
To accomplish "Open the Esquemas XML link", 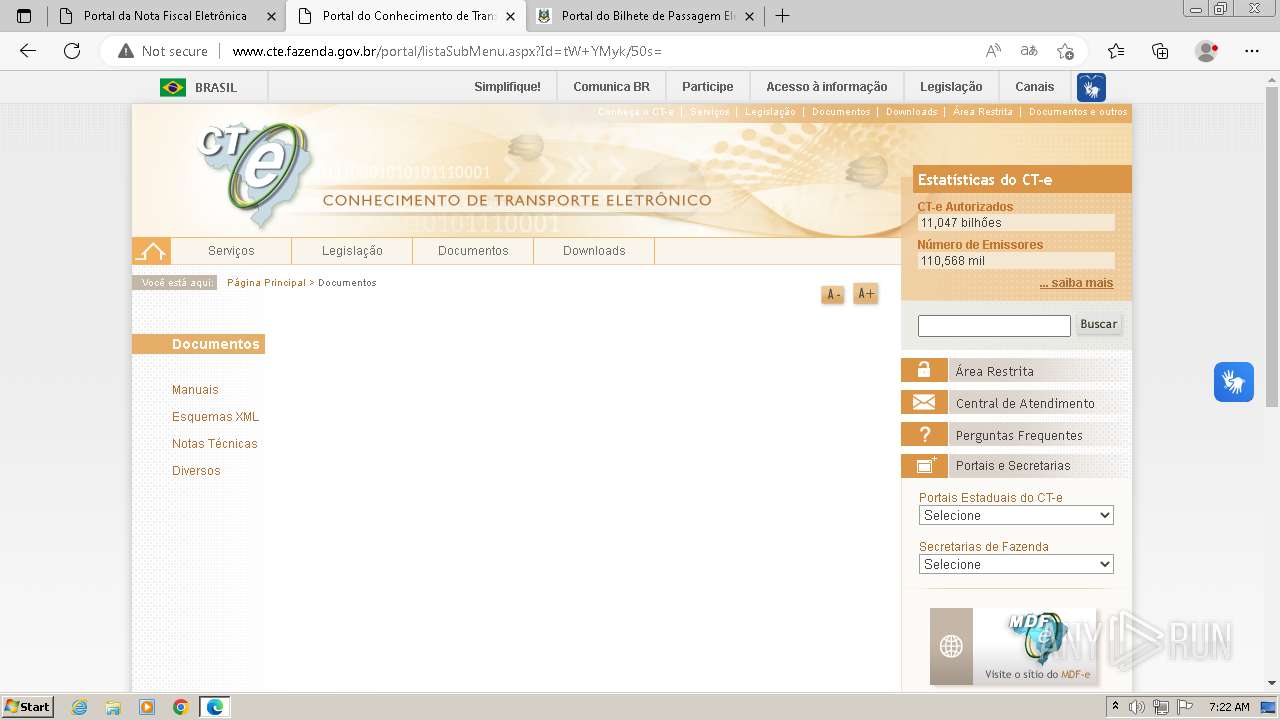I will [x=215, y=417].
